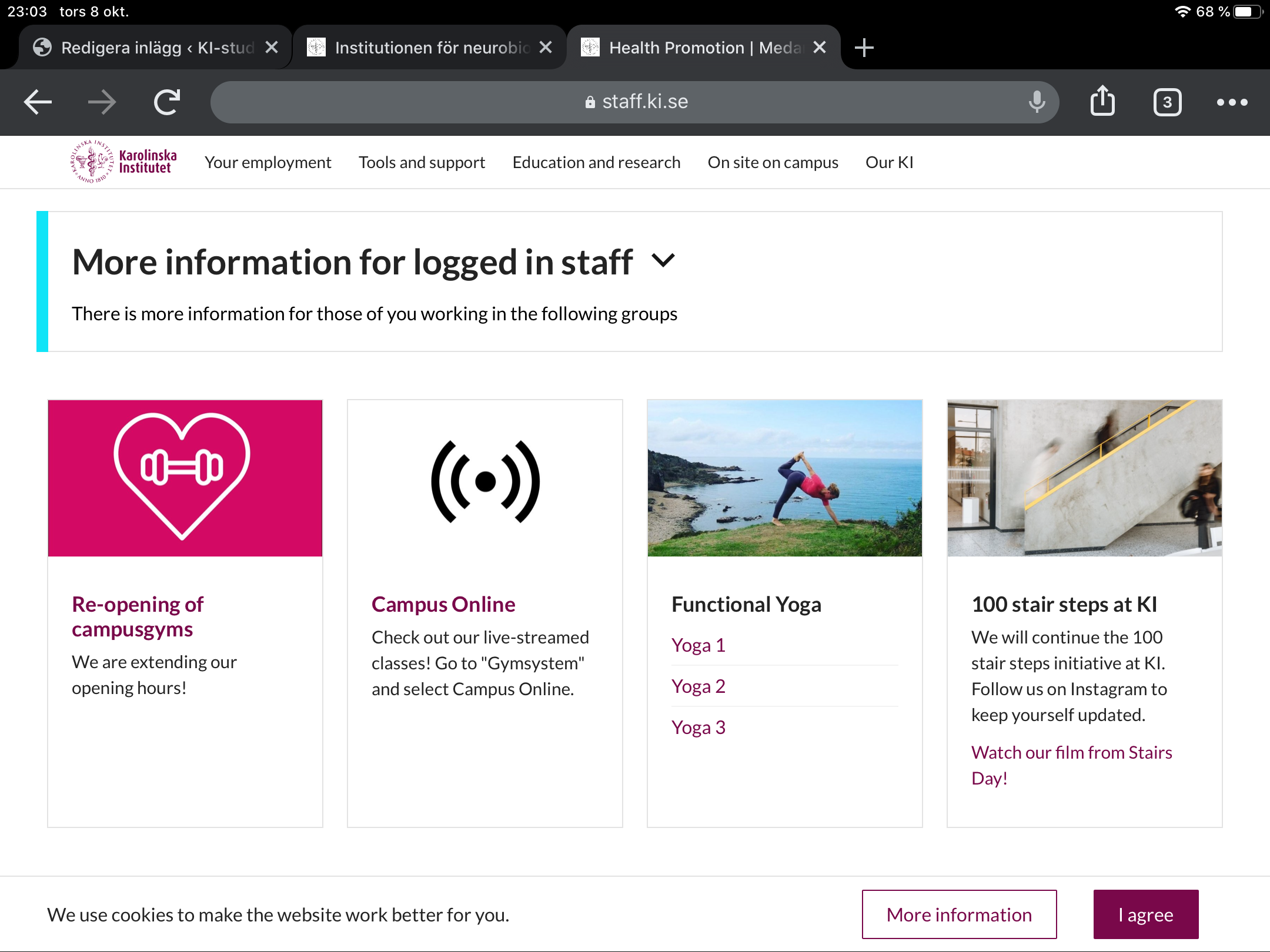Viewport: 1270px width, 952px height.
Task: Open the tab switcher showing 3
Action: 1167,102
